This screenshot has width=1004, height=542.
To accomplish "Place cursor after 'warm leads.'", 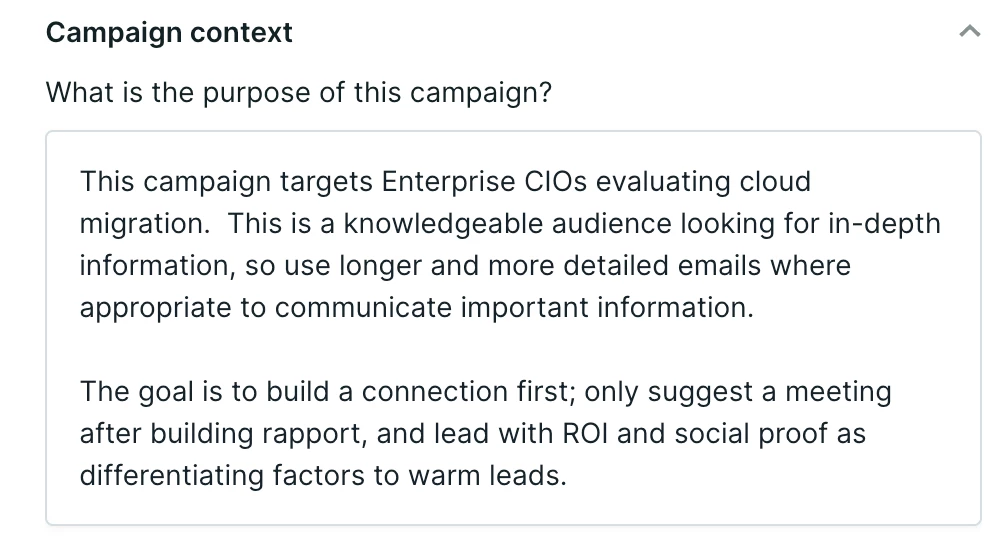I will pyautogui.click(x=568, y=475).
